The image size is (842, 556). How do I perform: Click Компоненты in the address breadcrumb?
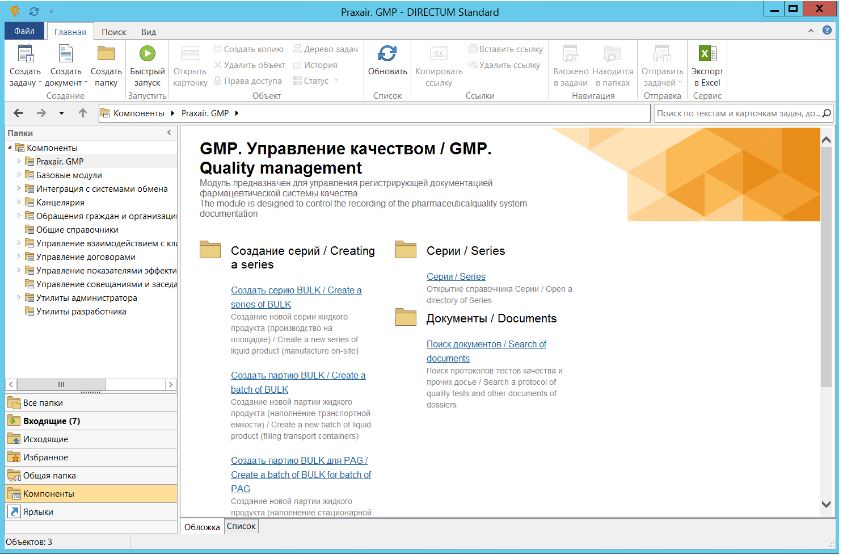pyautogui.click(x=139, y=113)
